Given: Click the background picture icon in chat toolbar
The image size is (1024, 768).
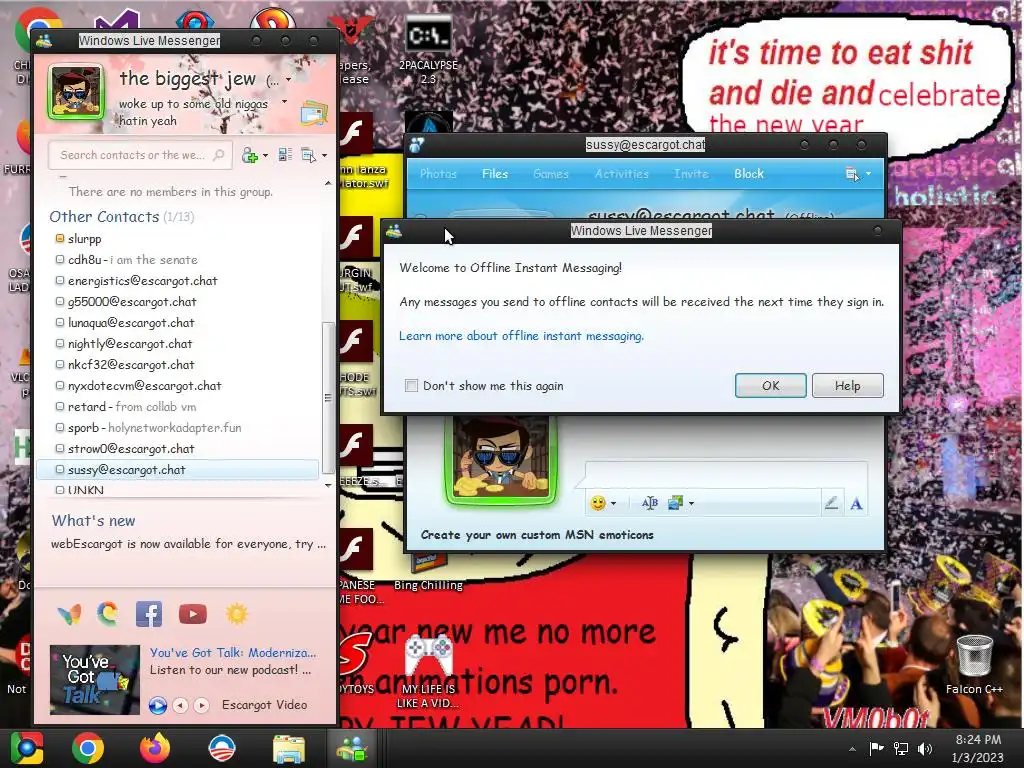Looking at the screenshot, I should (675, 503).
